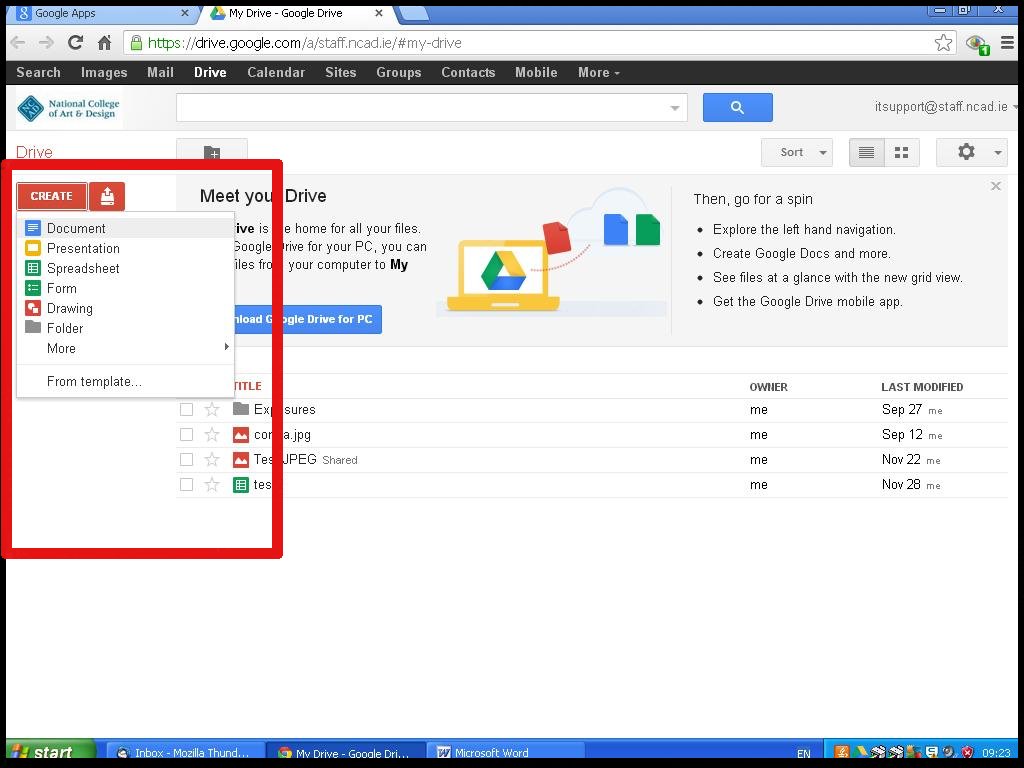Click the browser extension icon near star
The height and width of the screenshot is (768, 1024).
(978, 44)
